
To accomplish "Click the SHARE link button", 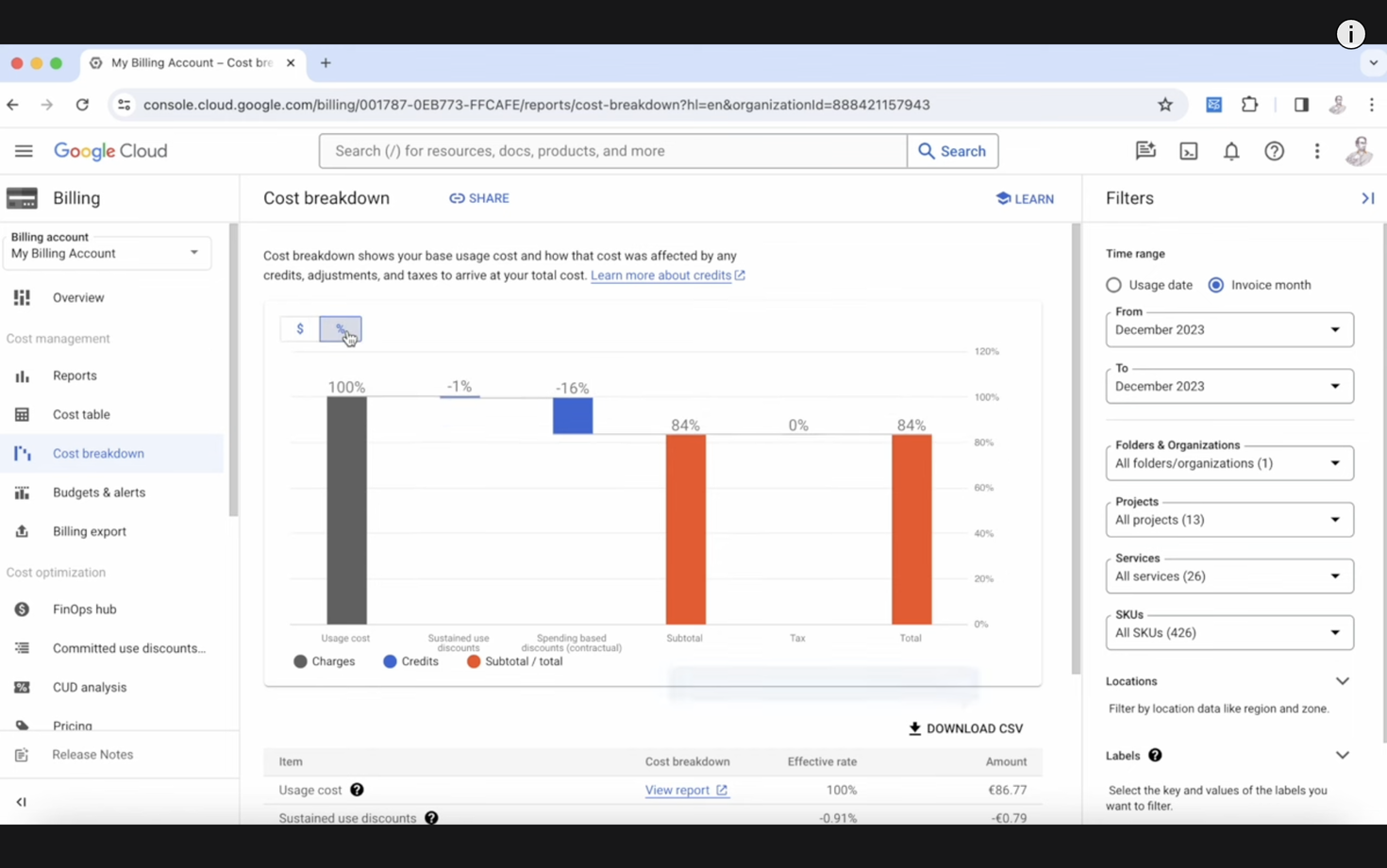I will [x=479, y=198].
